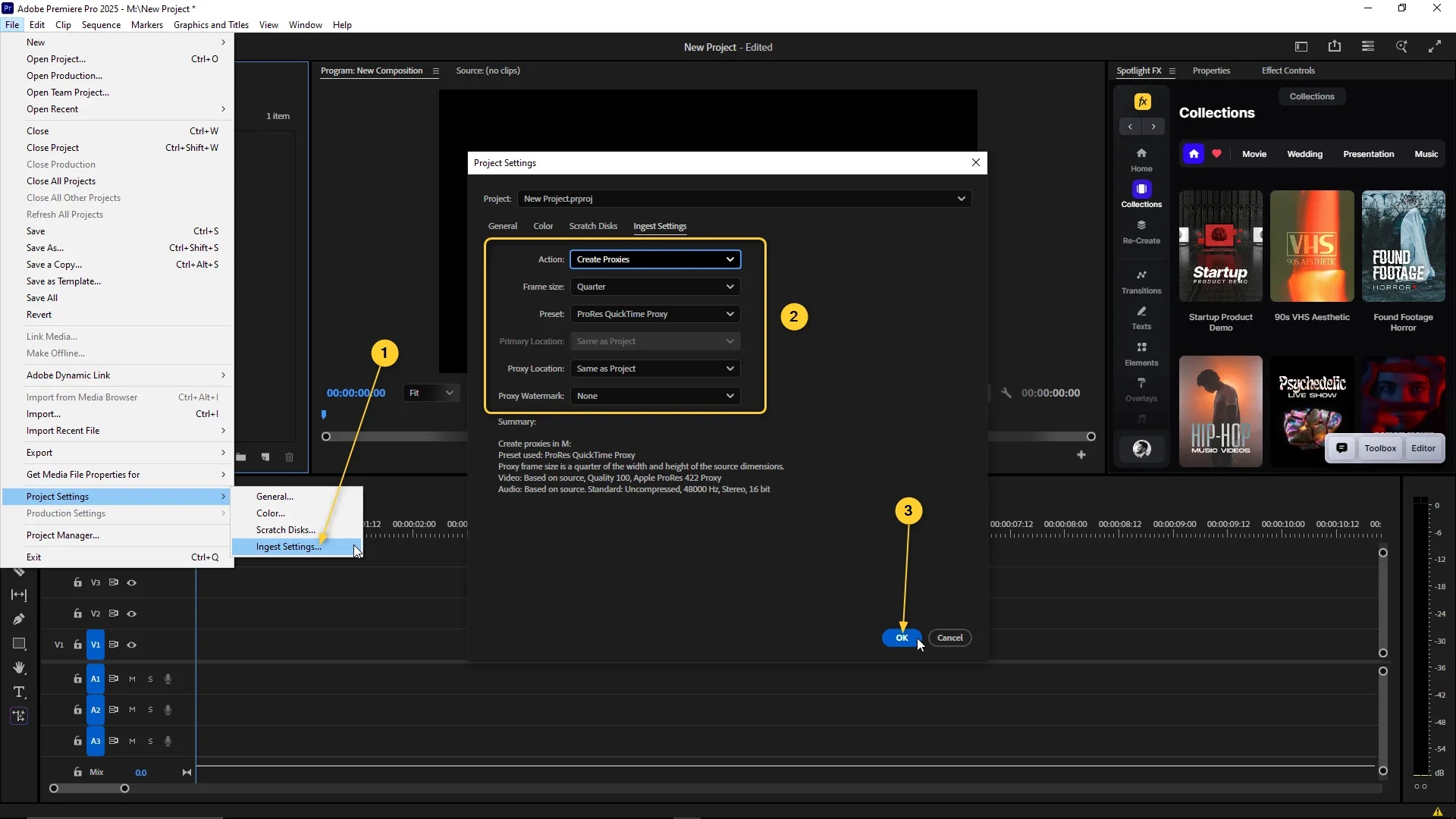Click the Program monitor zoom bar left handle

(x=326, y=437)
